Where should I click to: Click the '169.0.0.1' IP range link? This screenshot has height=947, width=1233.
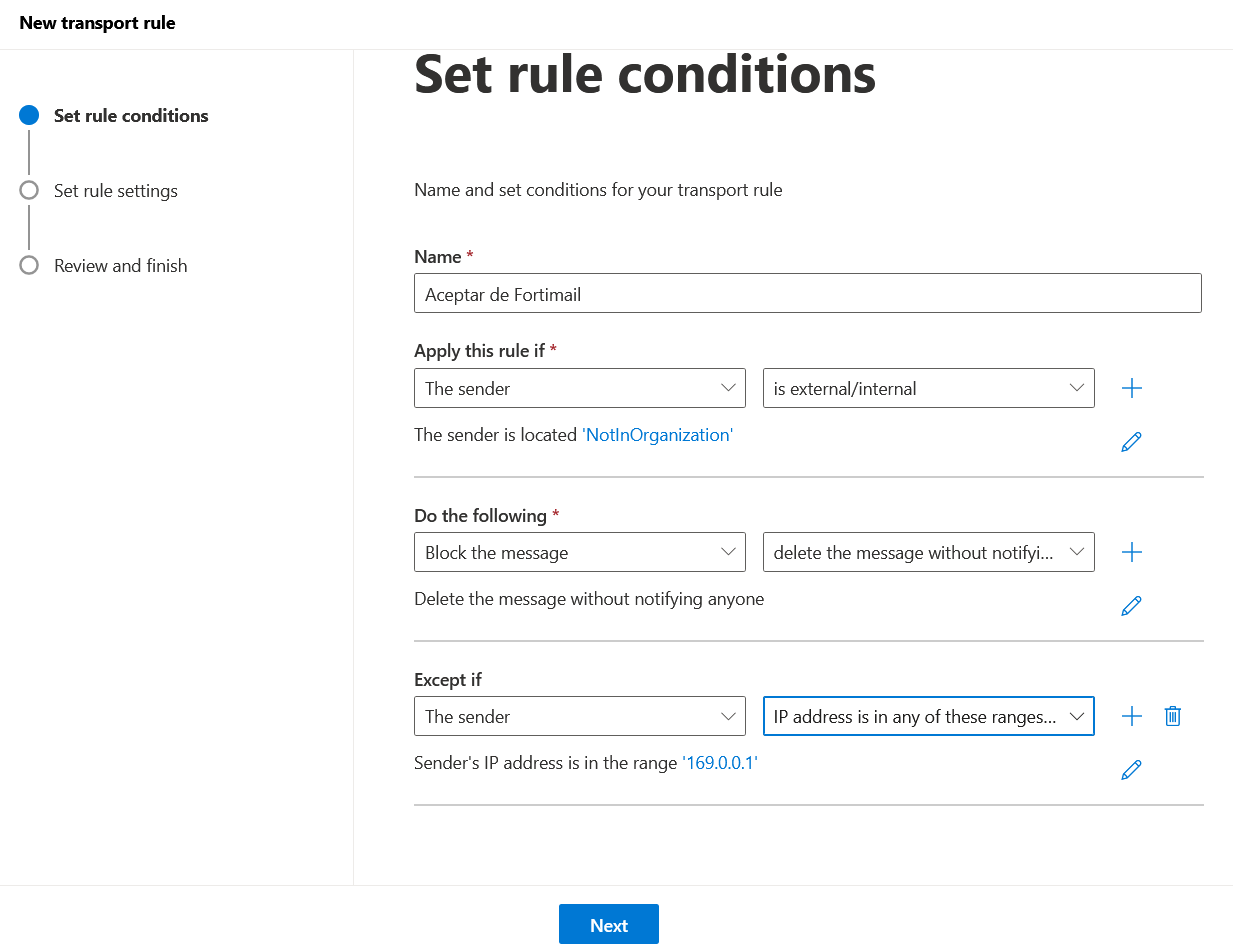[720, 763]
